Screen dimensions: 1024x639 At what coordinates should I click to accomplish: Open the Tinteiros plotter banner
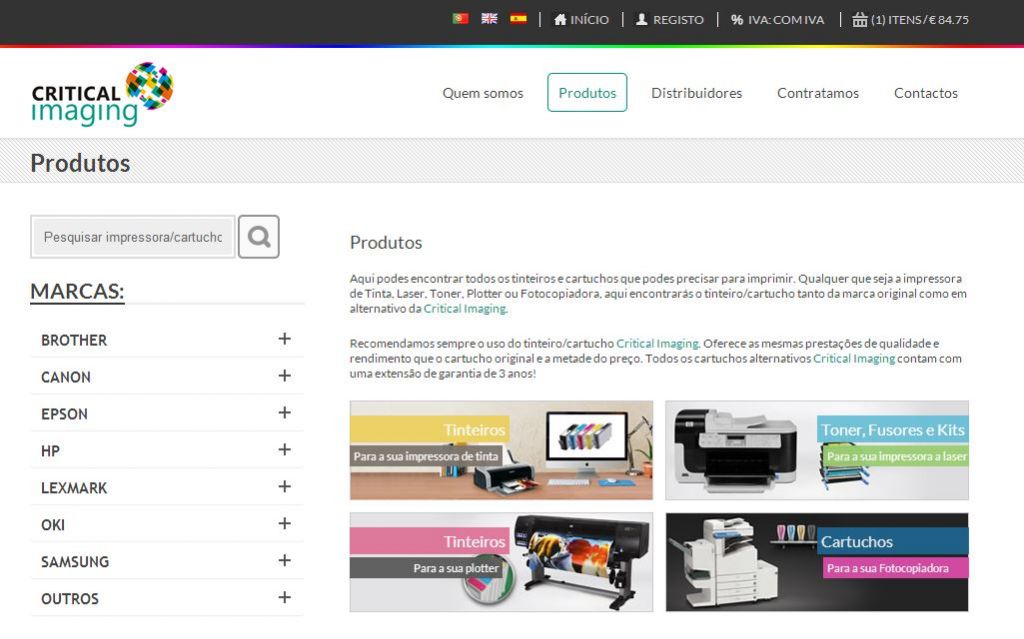(x=501, y=562)
